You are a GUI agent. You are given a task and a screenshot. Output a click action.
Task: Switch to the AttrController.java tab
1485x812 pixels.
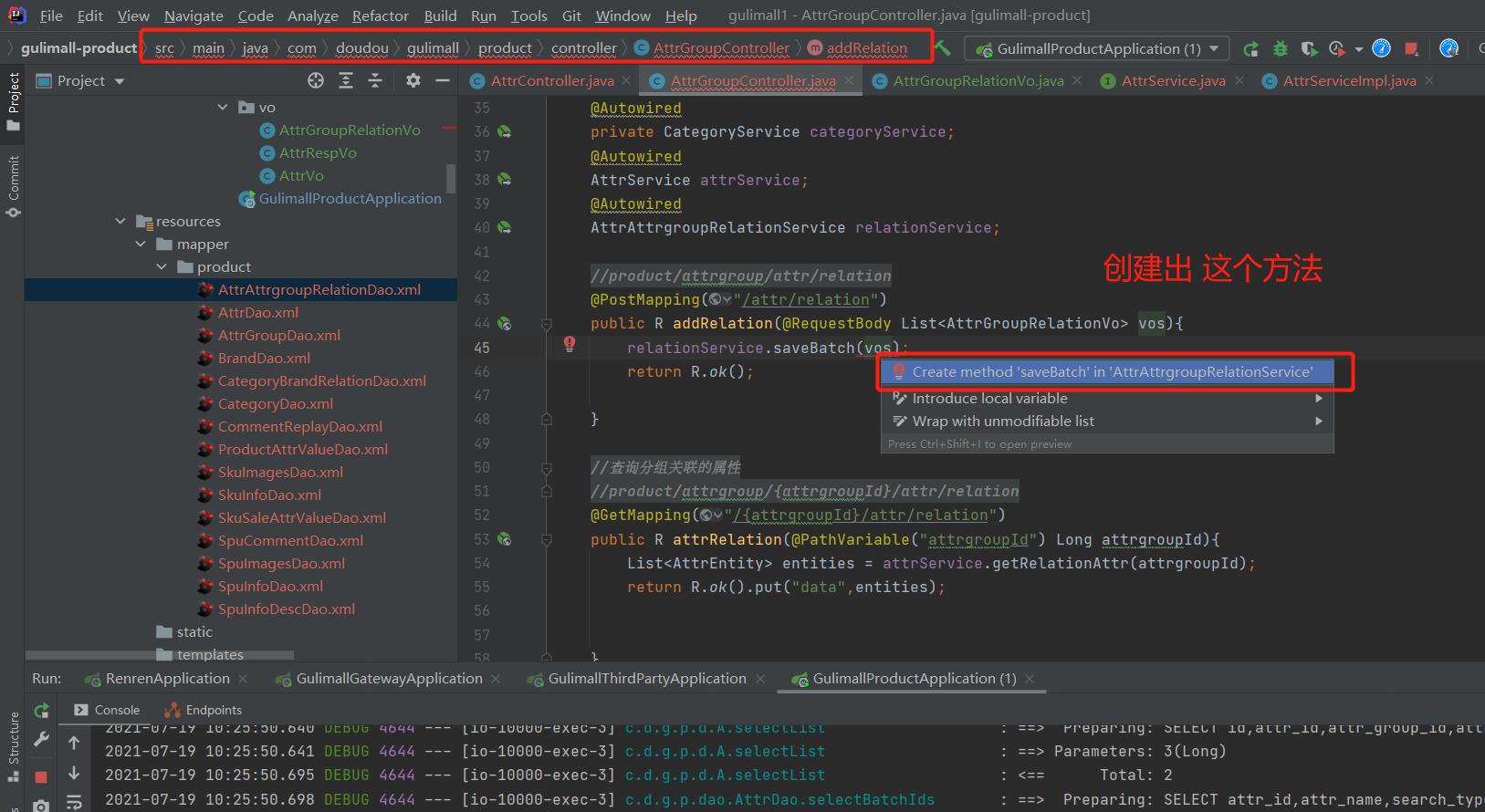click(x=552, y=81)
